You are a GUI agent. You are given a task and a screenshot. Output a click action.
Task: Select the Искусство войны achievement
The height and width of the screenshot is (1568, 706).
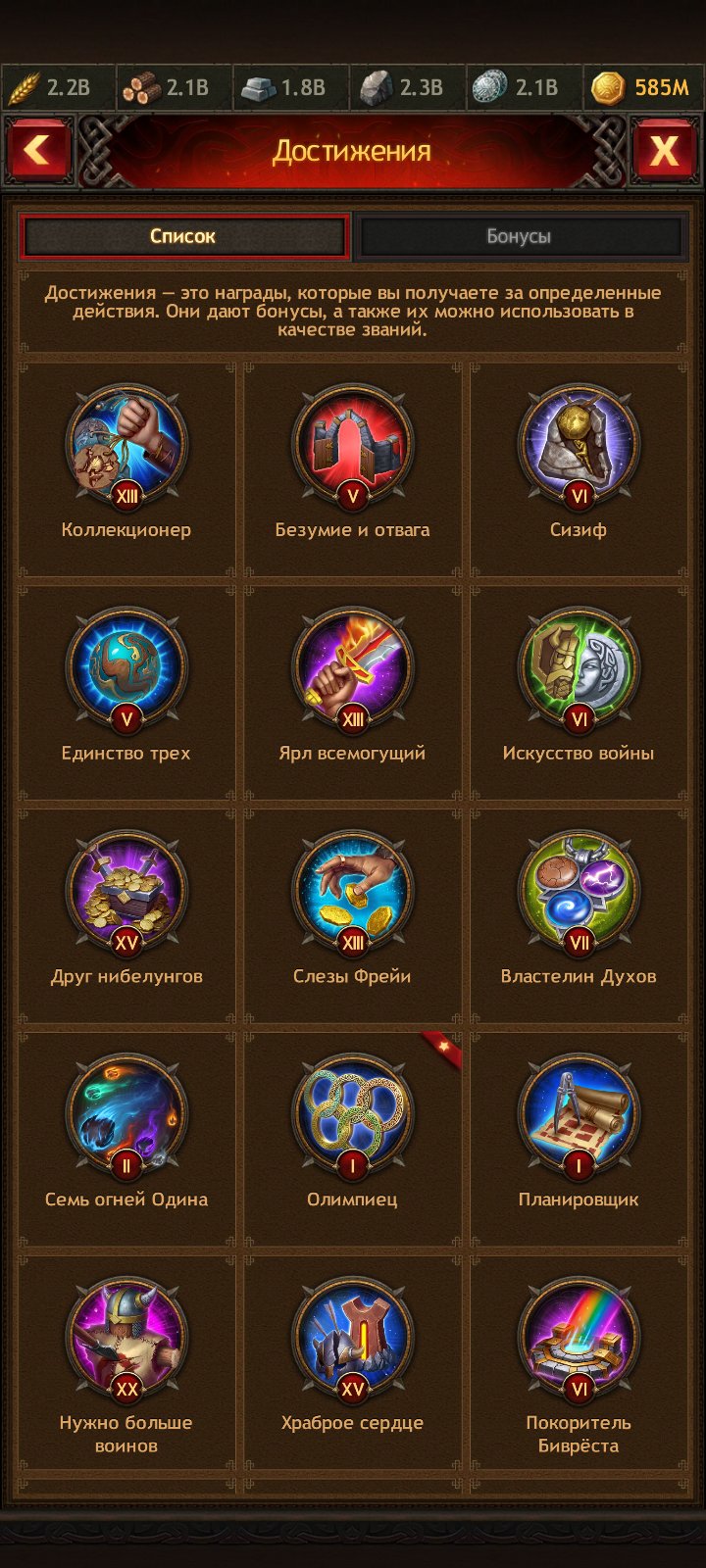(x=579, y=668)
